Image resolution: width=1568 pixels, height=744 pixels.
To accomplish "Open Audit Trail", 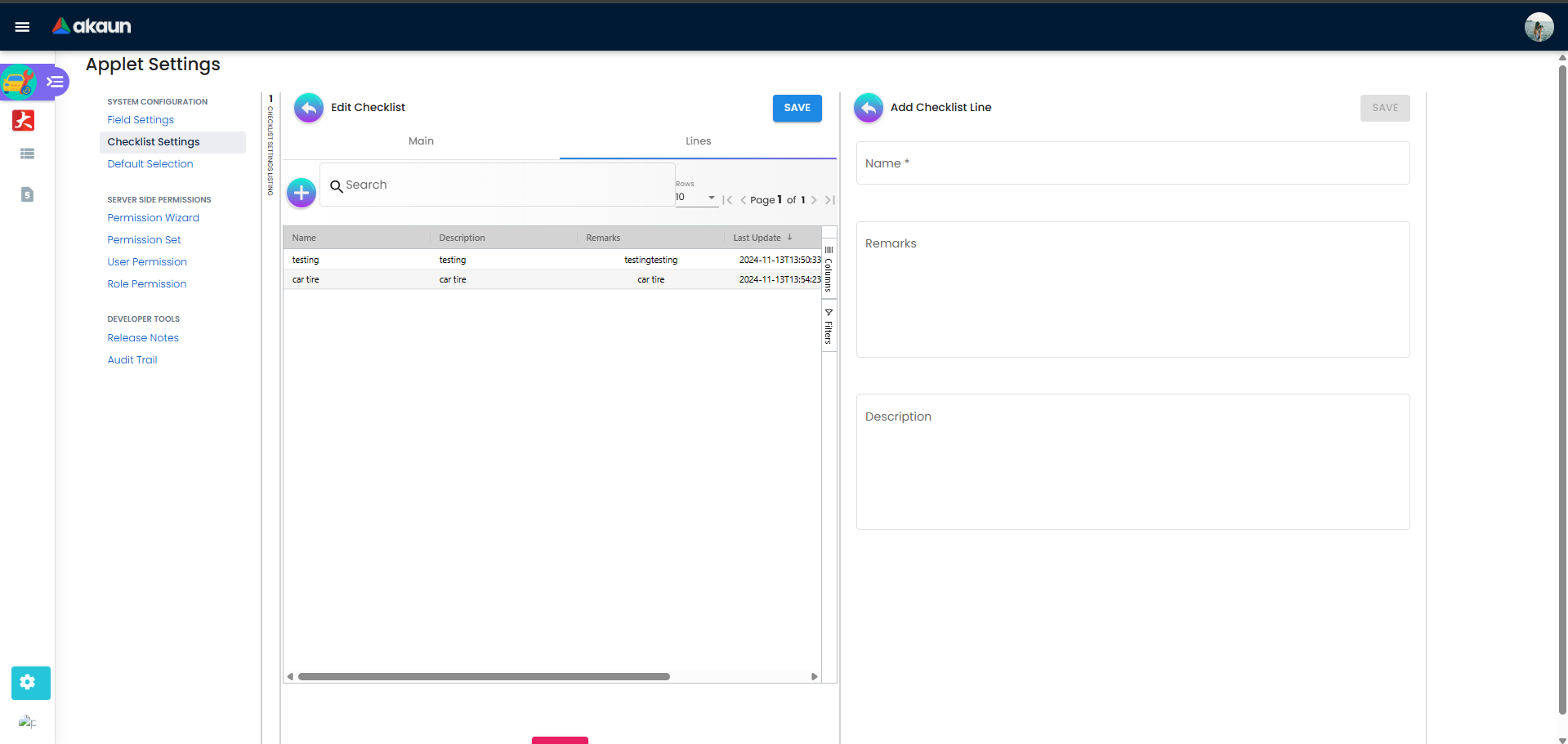I will pyautogui.click(x=132, y=360).
